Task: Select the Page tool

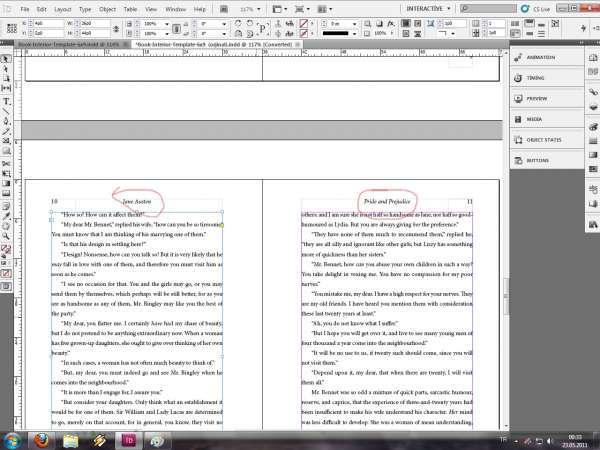Action: click(x=6, y=78)
